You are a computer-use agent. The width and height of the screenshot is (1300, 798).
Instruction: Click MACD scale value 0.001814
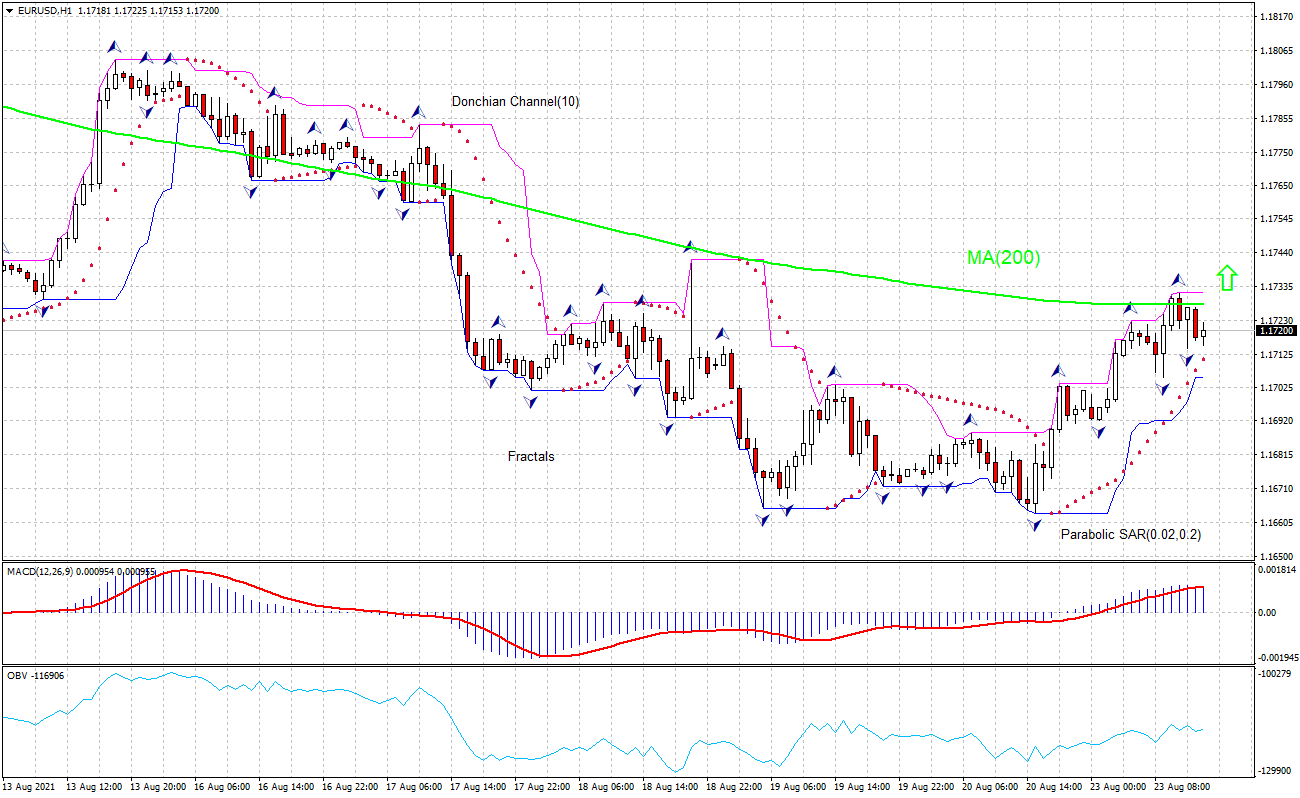[1276, 569]
